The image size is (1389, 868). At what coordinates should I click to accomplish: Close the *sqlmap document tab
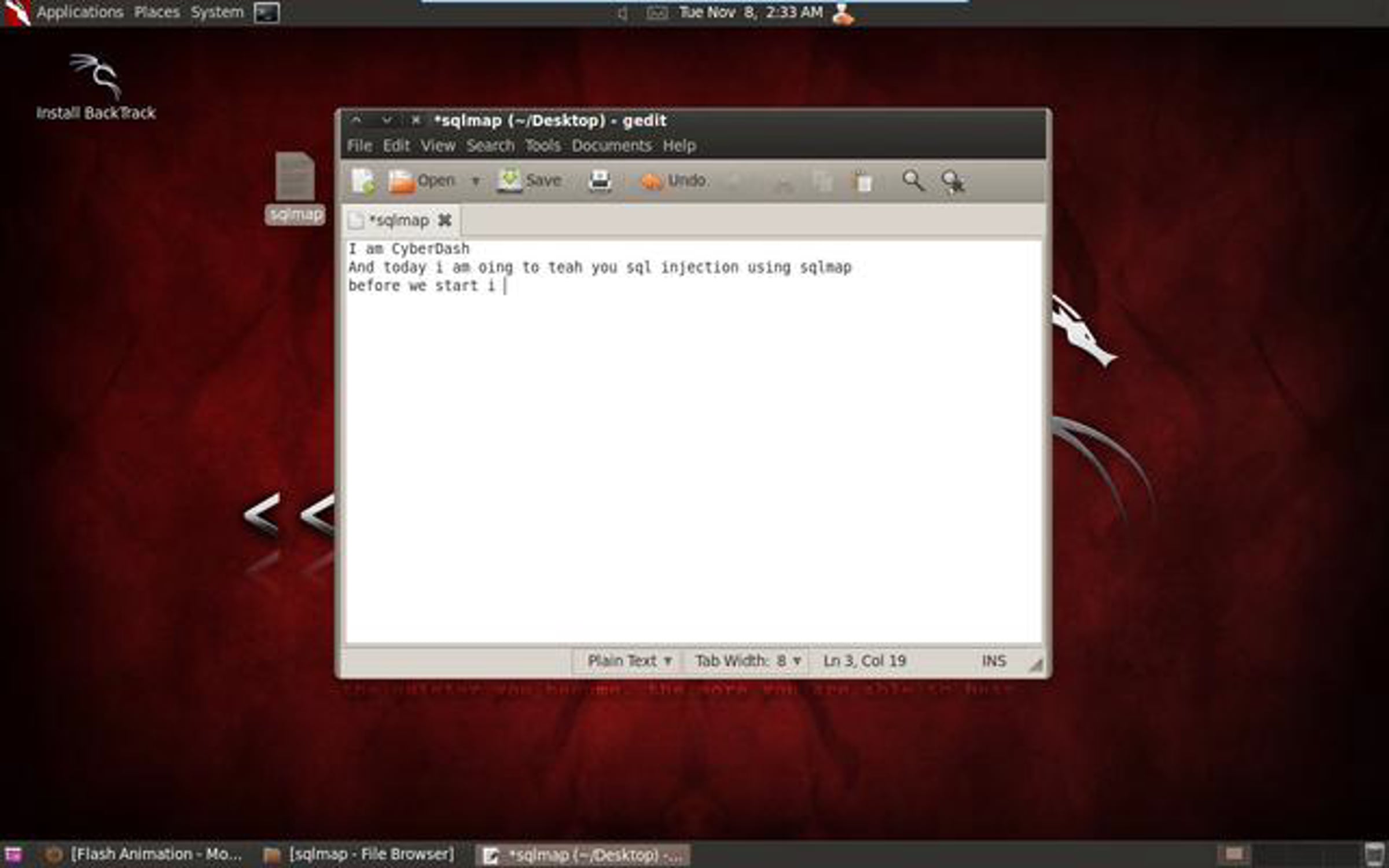(x=444, y=220)
